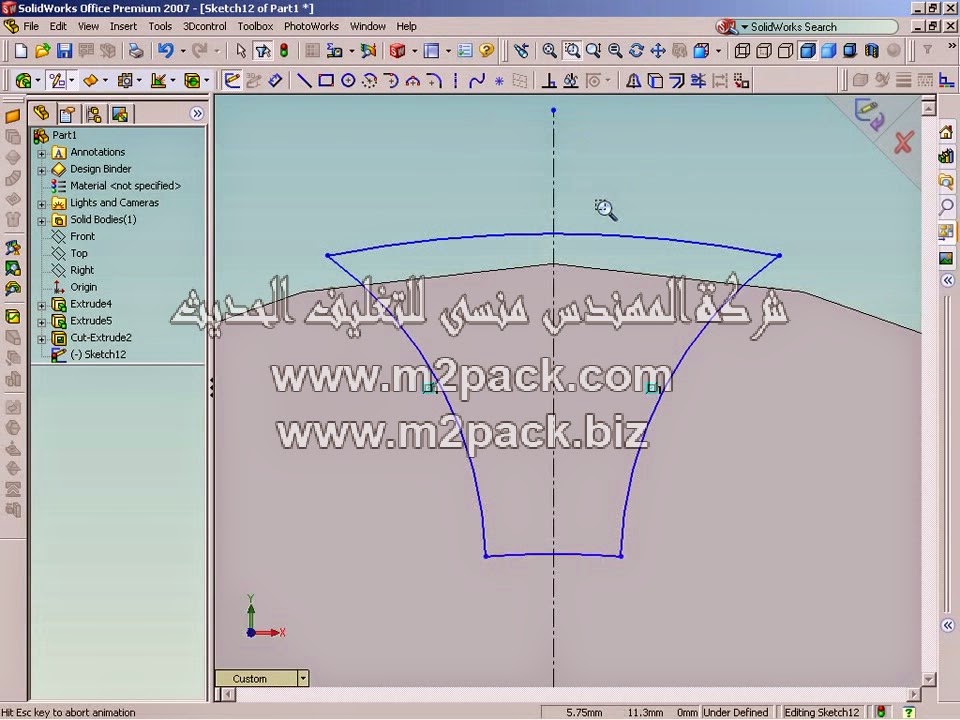Select Sketch12 in the feature tree
The height and width of the screenshot is (720, 960).
(x=98, y=354)
